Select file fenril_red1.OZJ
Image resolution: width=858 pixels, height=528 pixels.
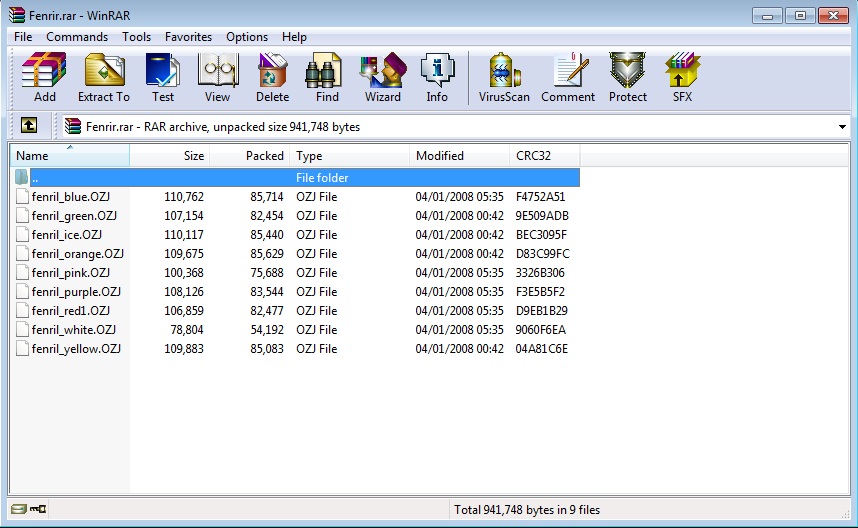(x=71, y=311)
